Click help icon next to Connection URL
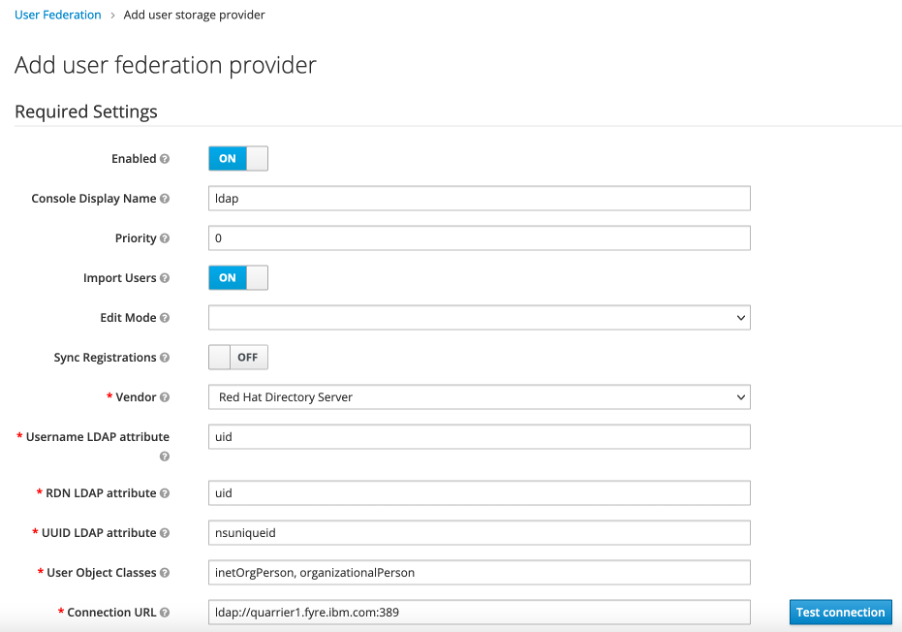The width and height of the screenshot is (902, 632). tap(165, 612)
